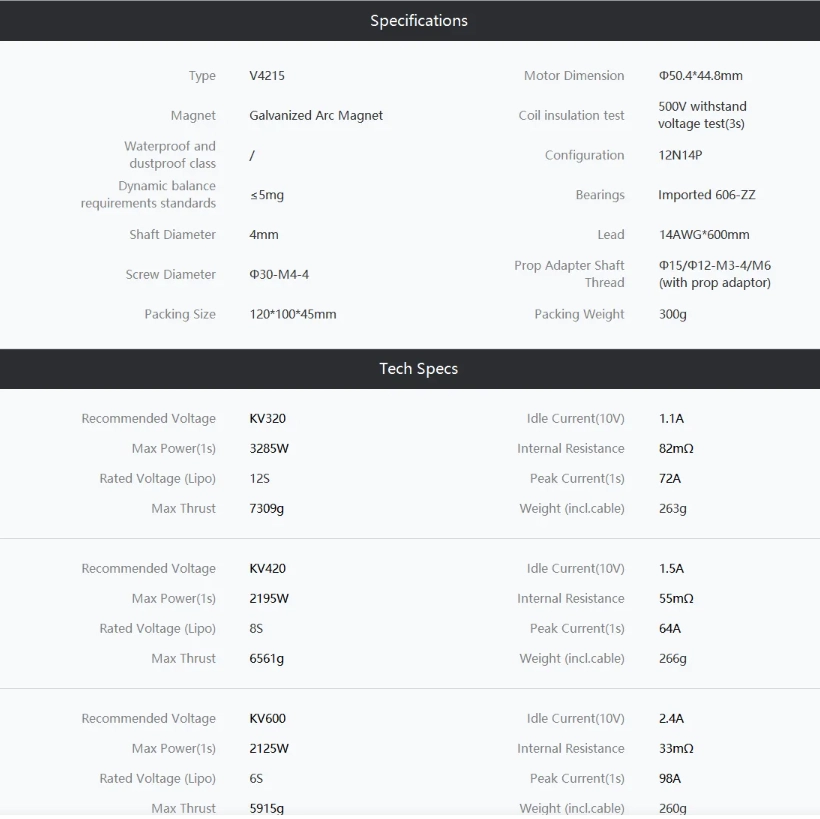Select the 14AWG*600mm lead value
Image resolution: width=820 pixels, height=819 pixels.
[x=703, y=235]
